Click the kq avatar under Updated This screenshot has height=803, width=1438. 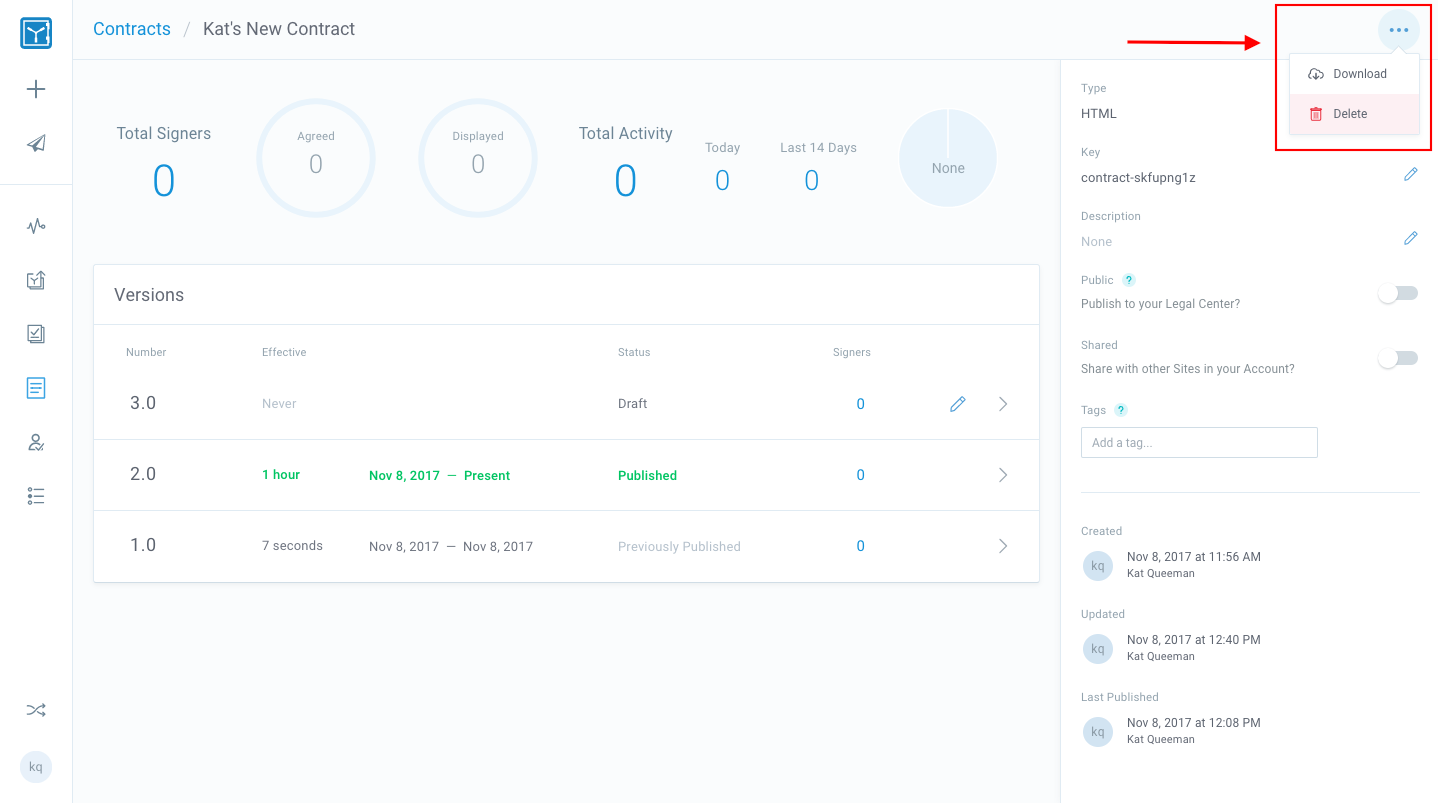[1098, 648]
